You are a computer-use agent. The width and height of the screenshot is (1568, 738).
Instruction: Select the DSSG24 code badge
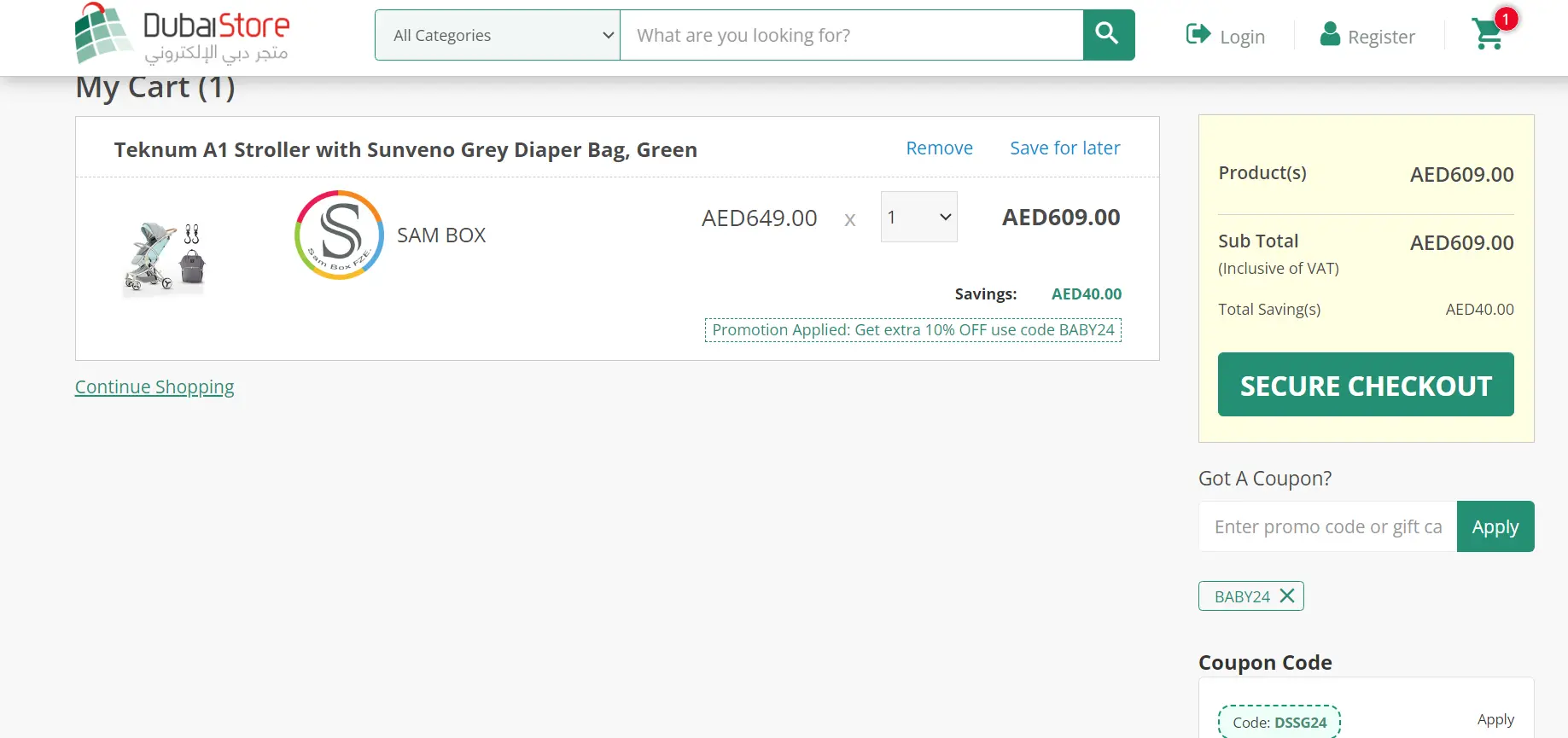point(1279,723)
